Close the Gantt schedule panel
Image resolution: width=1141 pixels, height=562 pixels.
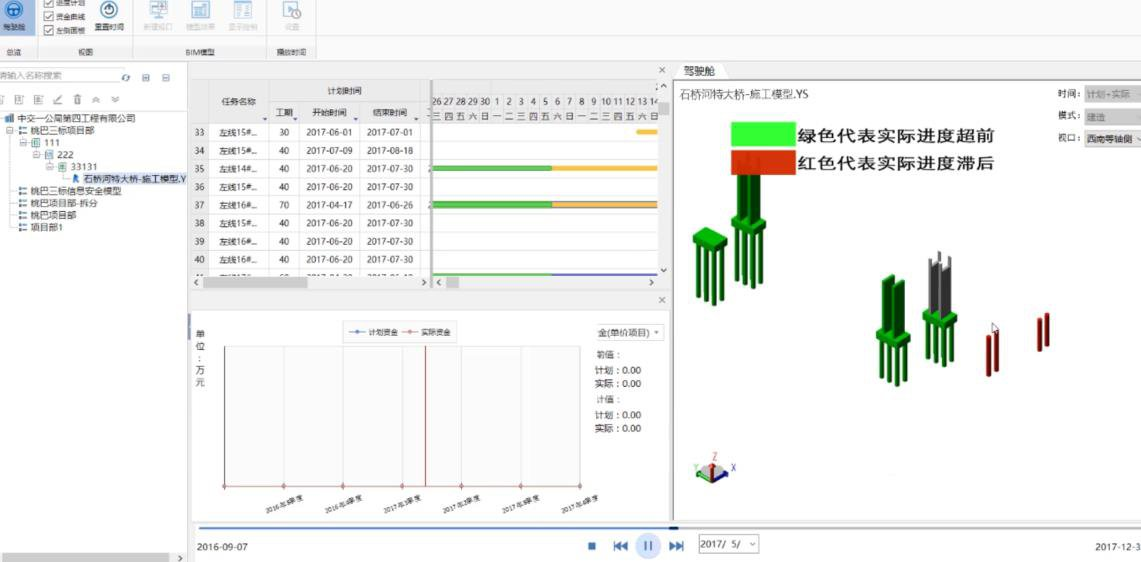click(661, 70)
